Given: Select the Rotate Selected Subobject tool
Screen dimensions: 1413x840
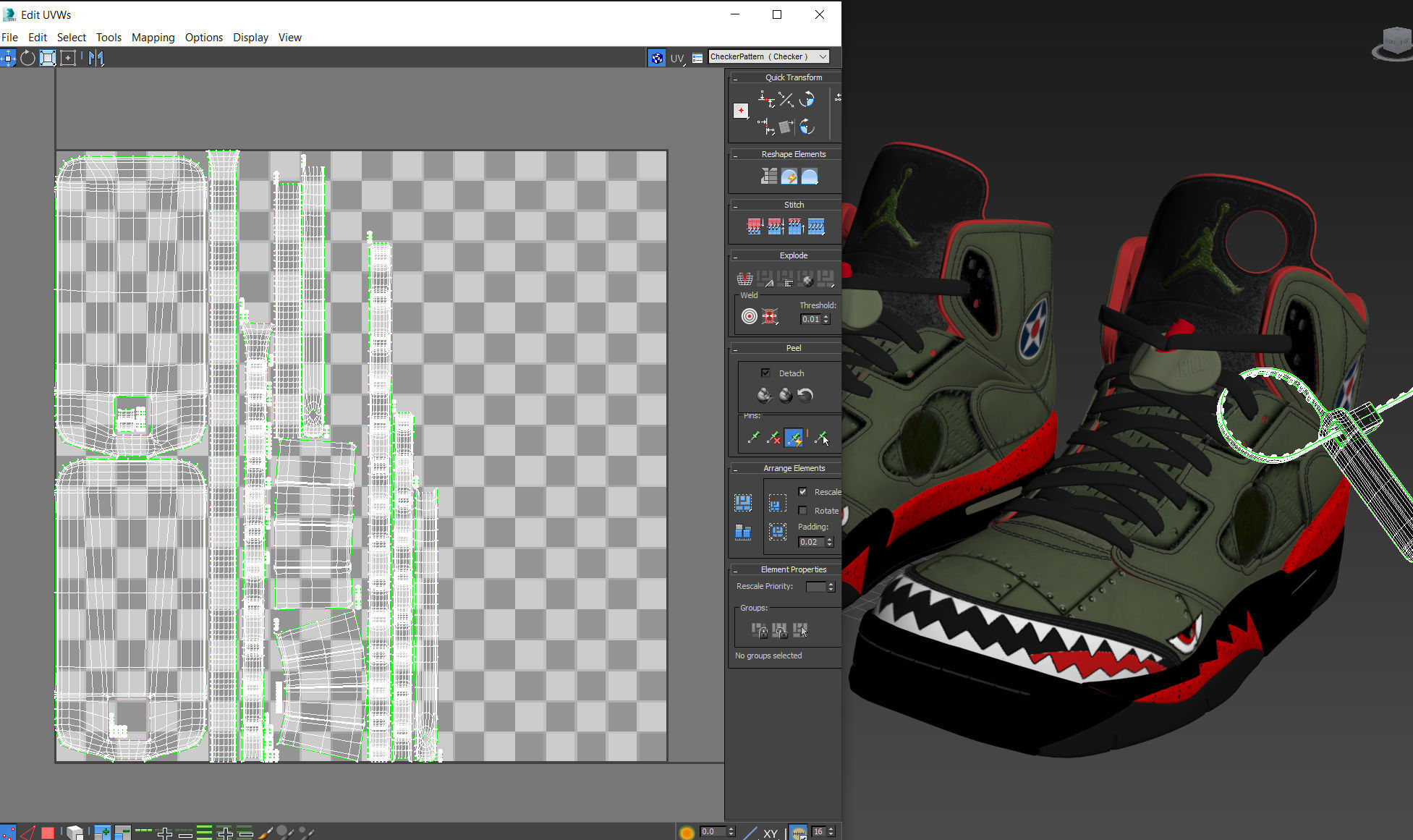Looking at the screenshot, I should [27, 58].
